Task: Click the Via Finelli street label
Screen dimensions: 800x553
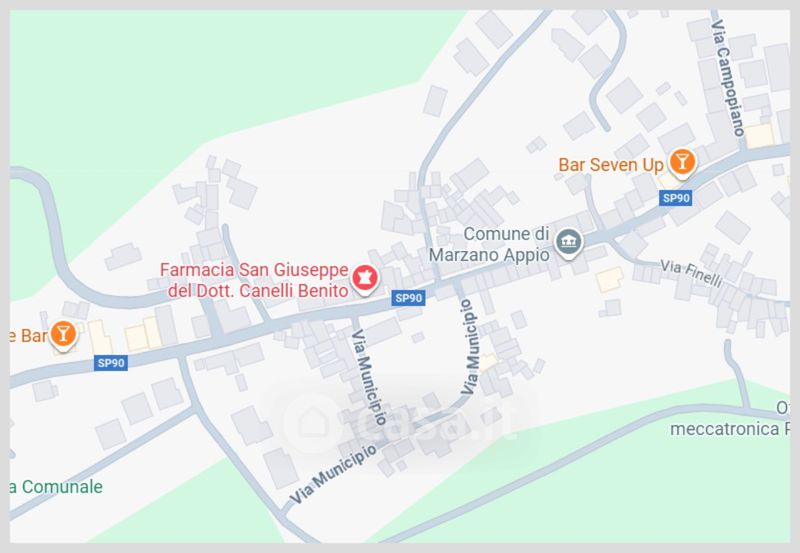Action: point(691,273)
